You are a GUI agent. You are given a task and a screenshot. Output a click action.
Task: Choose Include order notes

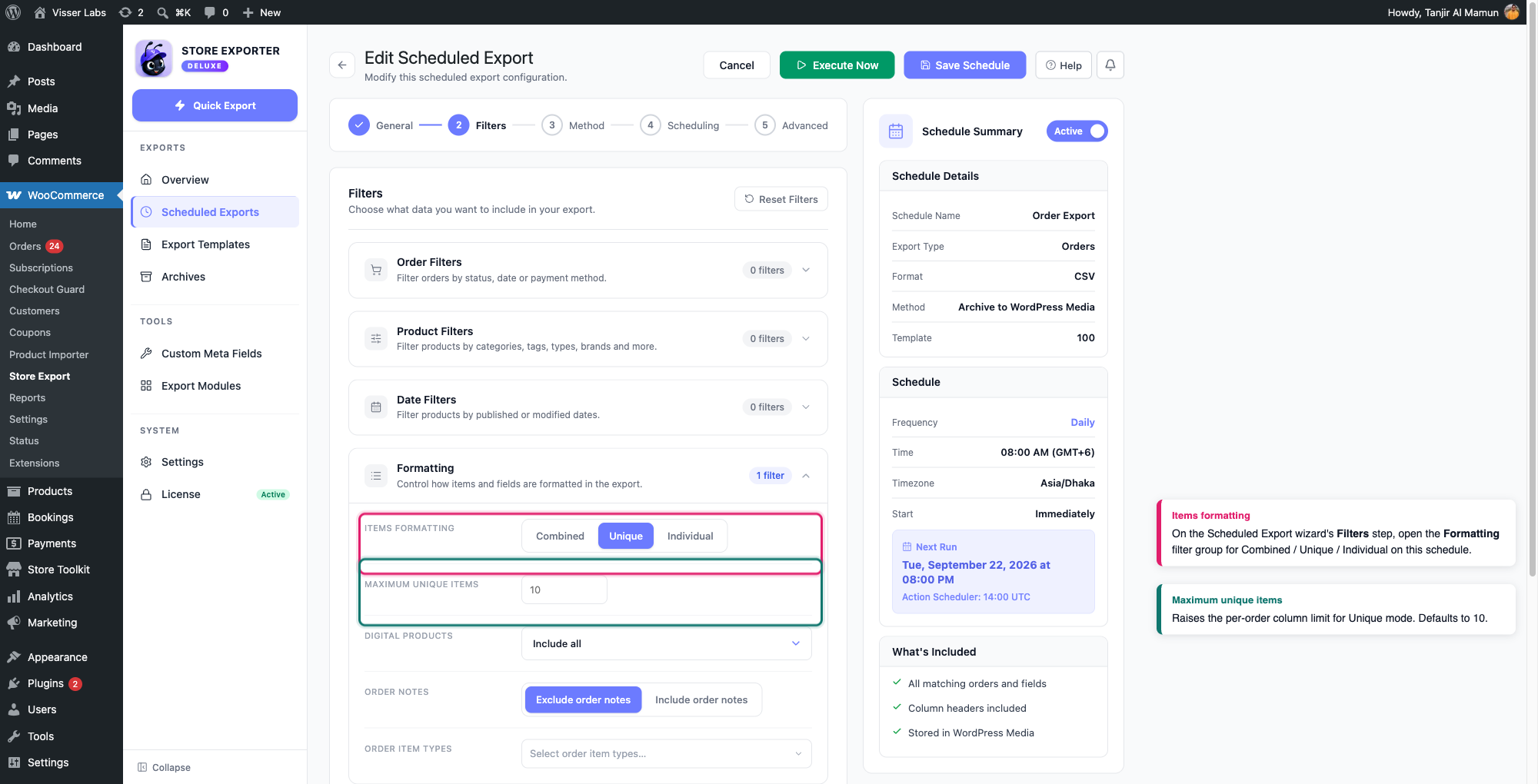(x=701, y=699)
